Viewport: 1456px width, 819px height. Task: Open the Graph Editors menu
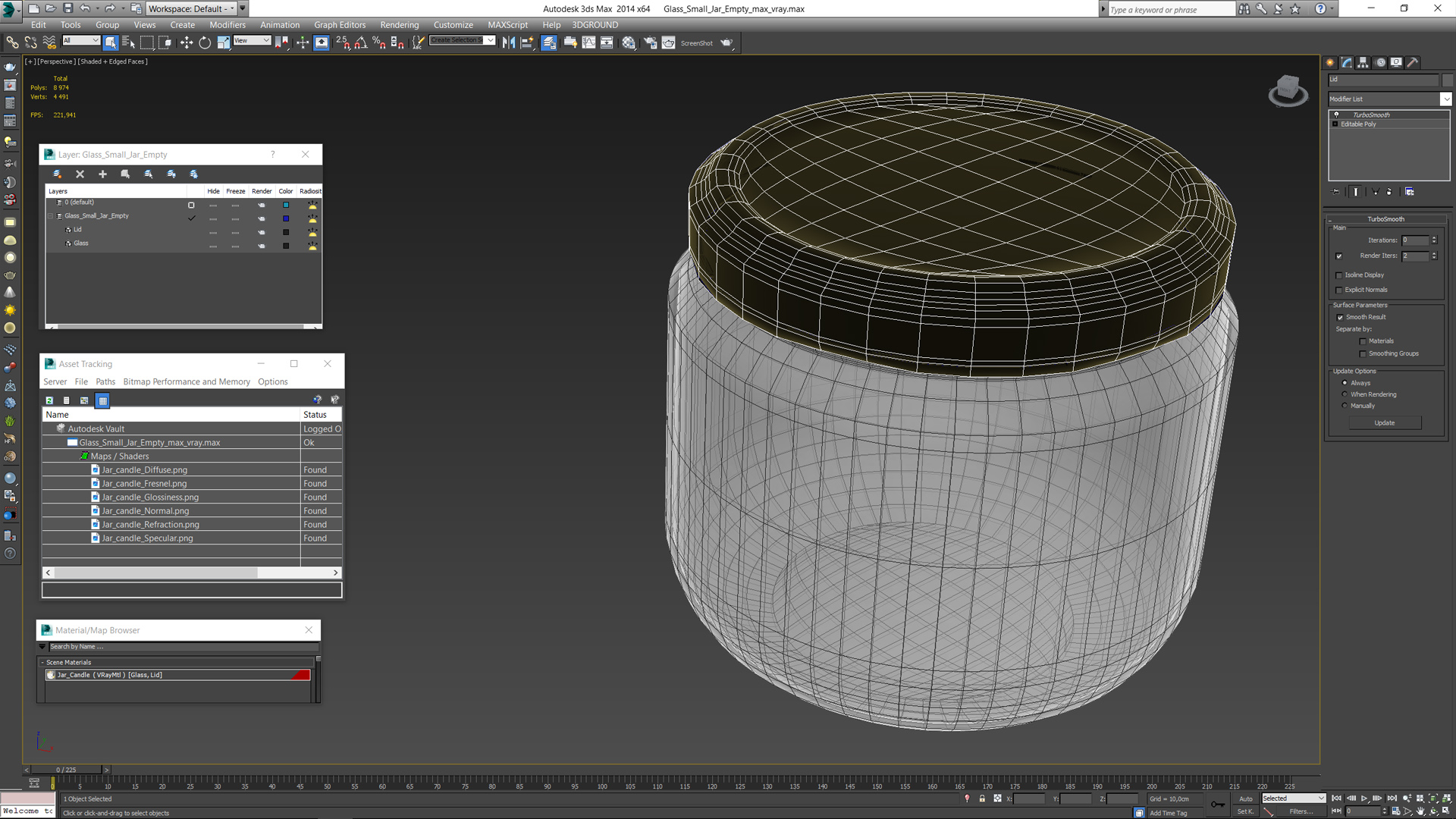pos(340,25)
